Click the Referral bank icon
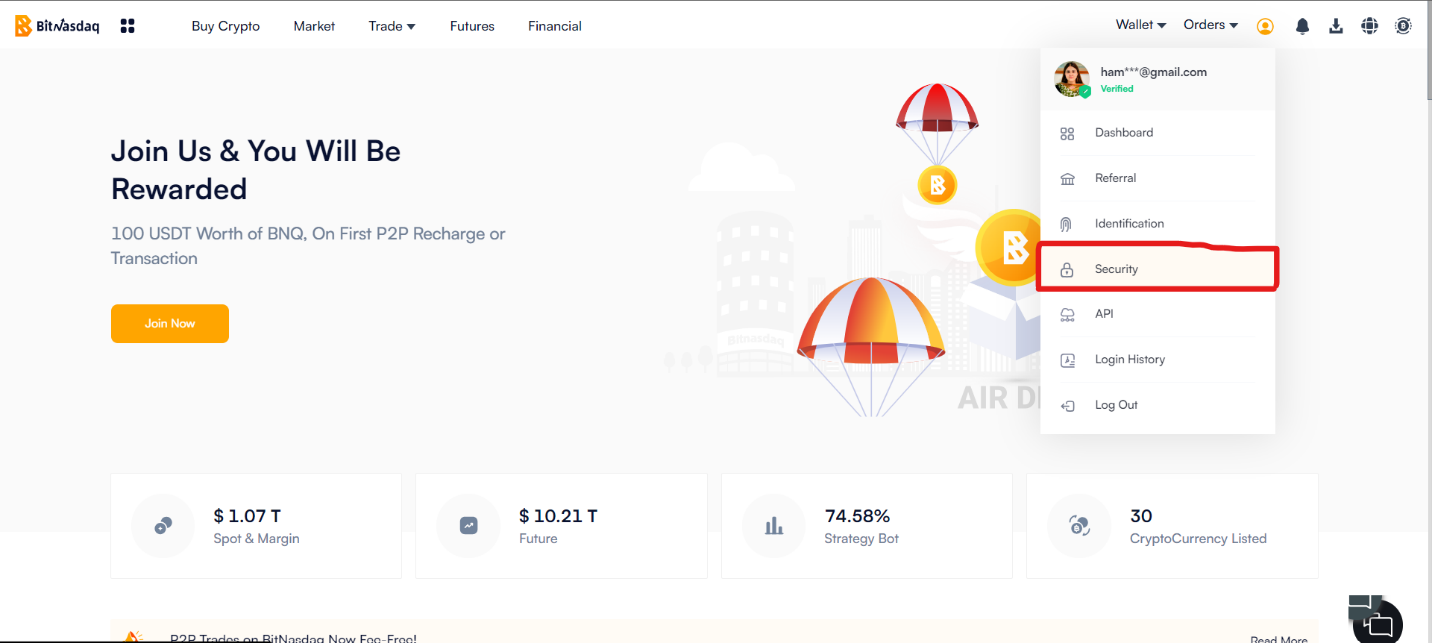The width and height of the screenshot is (1432, 643). 1067,179
